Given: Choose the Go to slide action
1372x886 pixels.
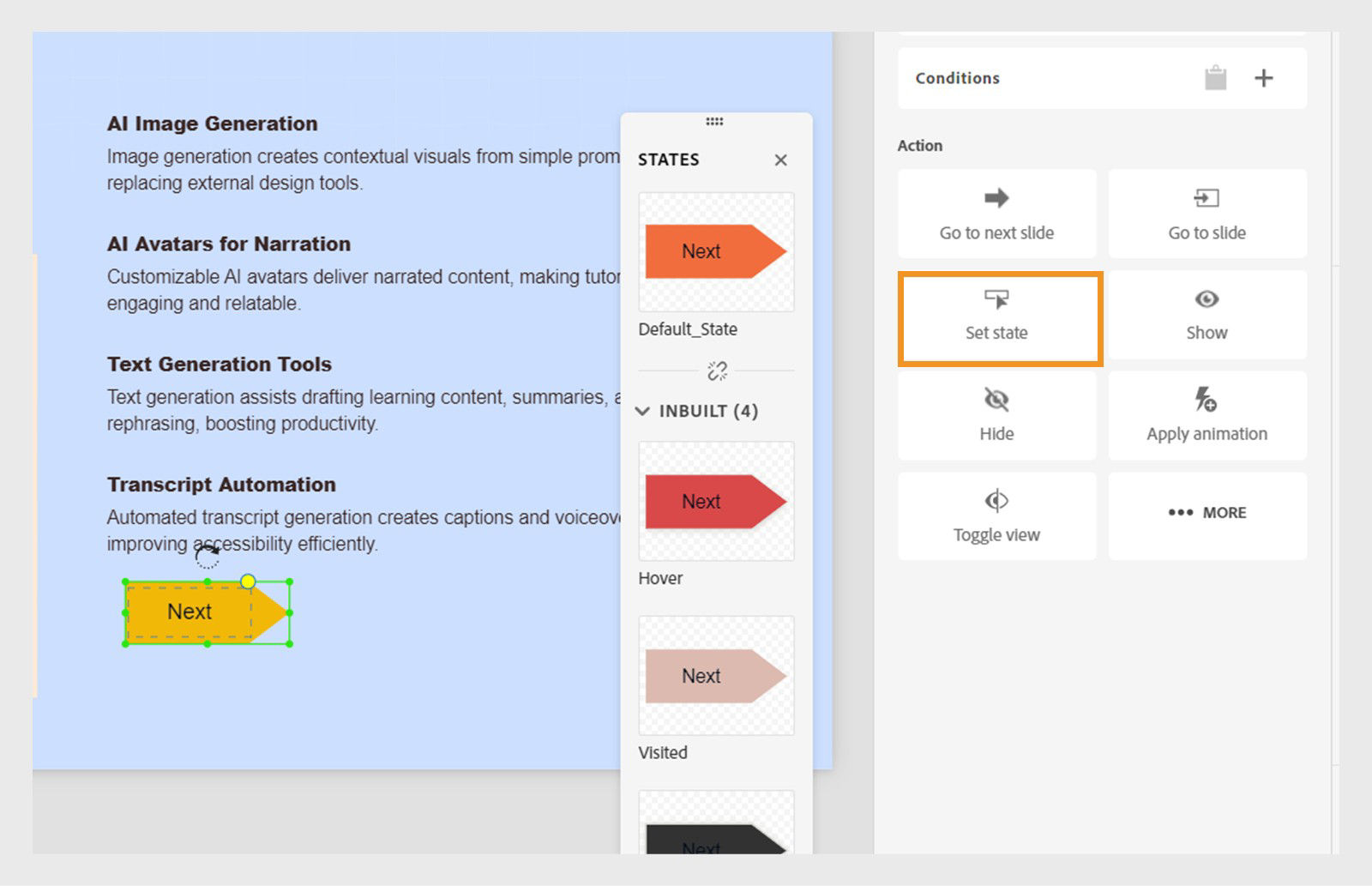Looking at the screenshot, I should tap(1207, 214).
